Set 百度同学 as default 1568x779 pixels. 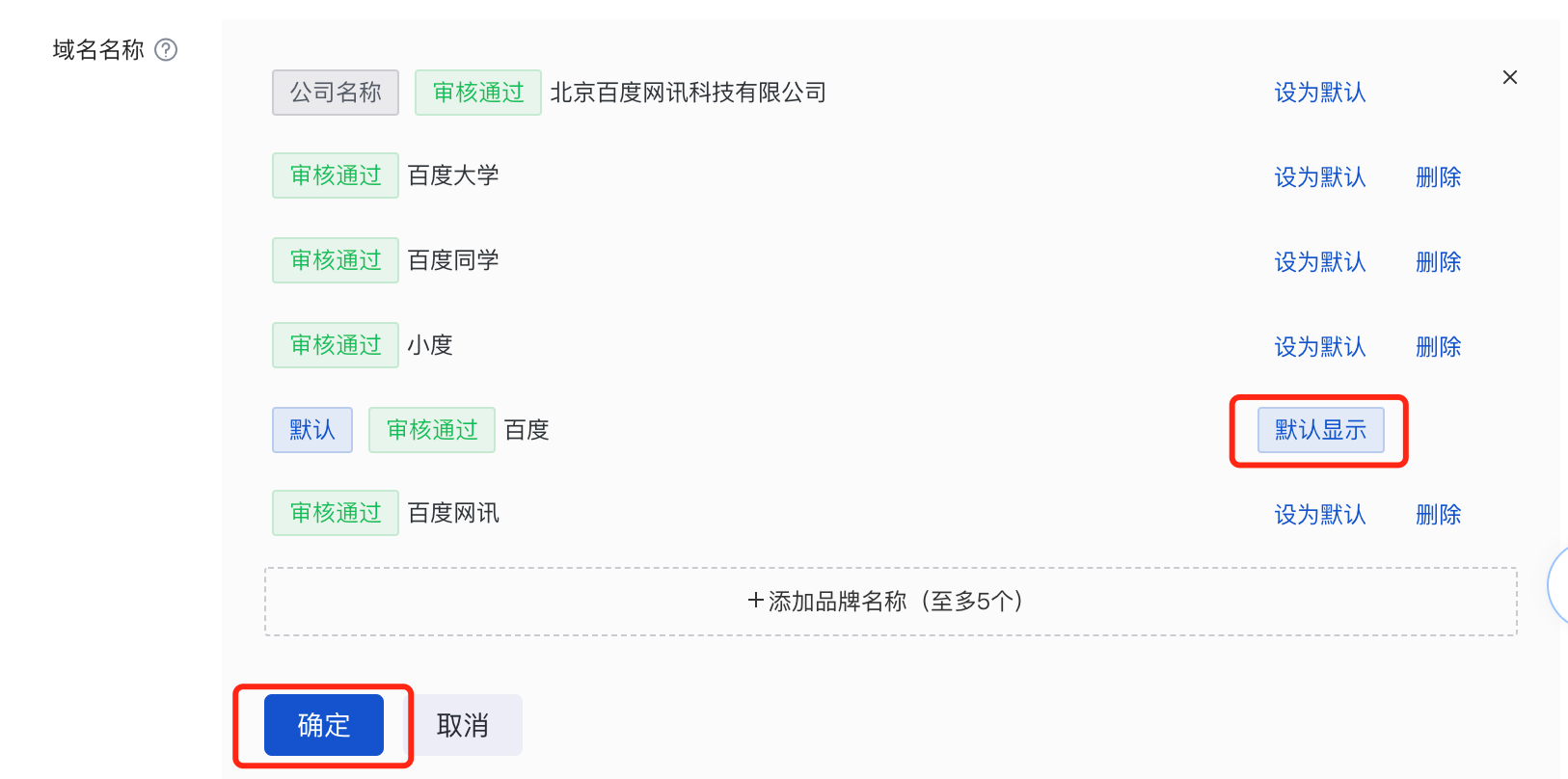pos(1320,262)
